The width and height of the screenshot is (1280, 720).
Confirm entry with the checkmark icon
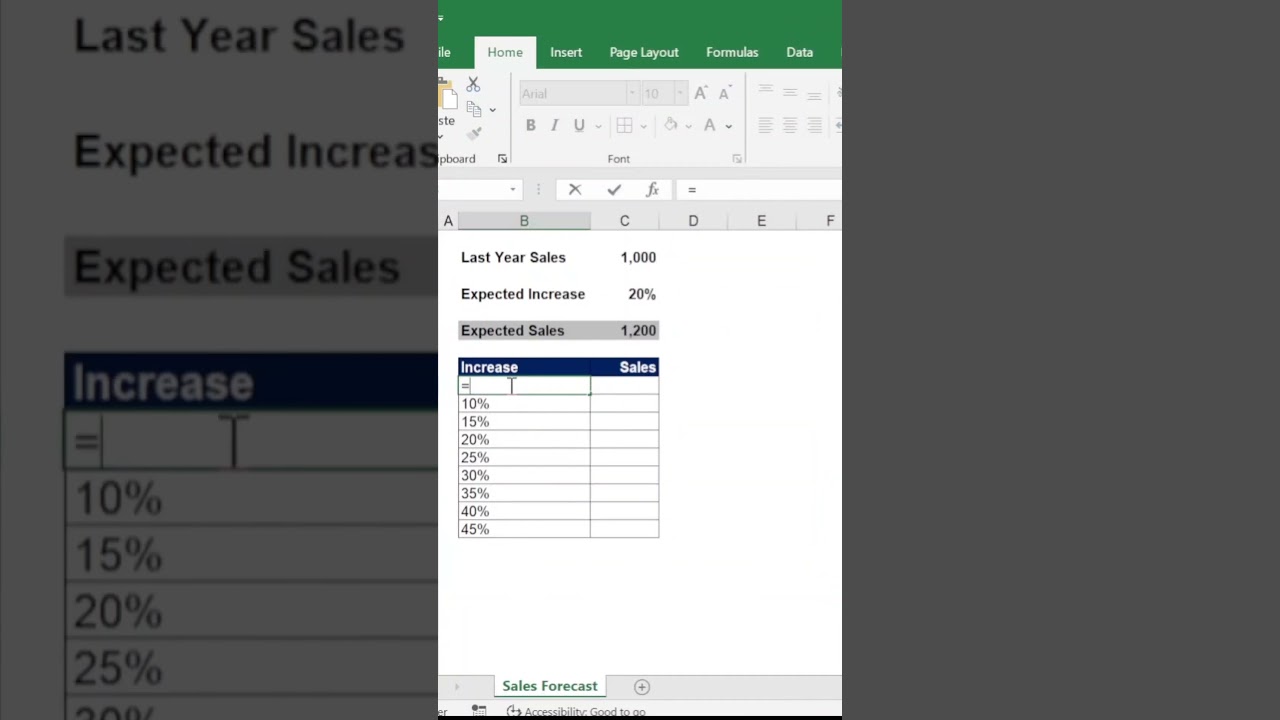pyautogui.click(x=614, y=189)
